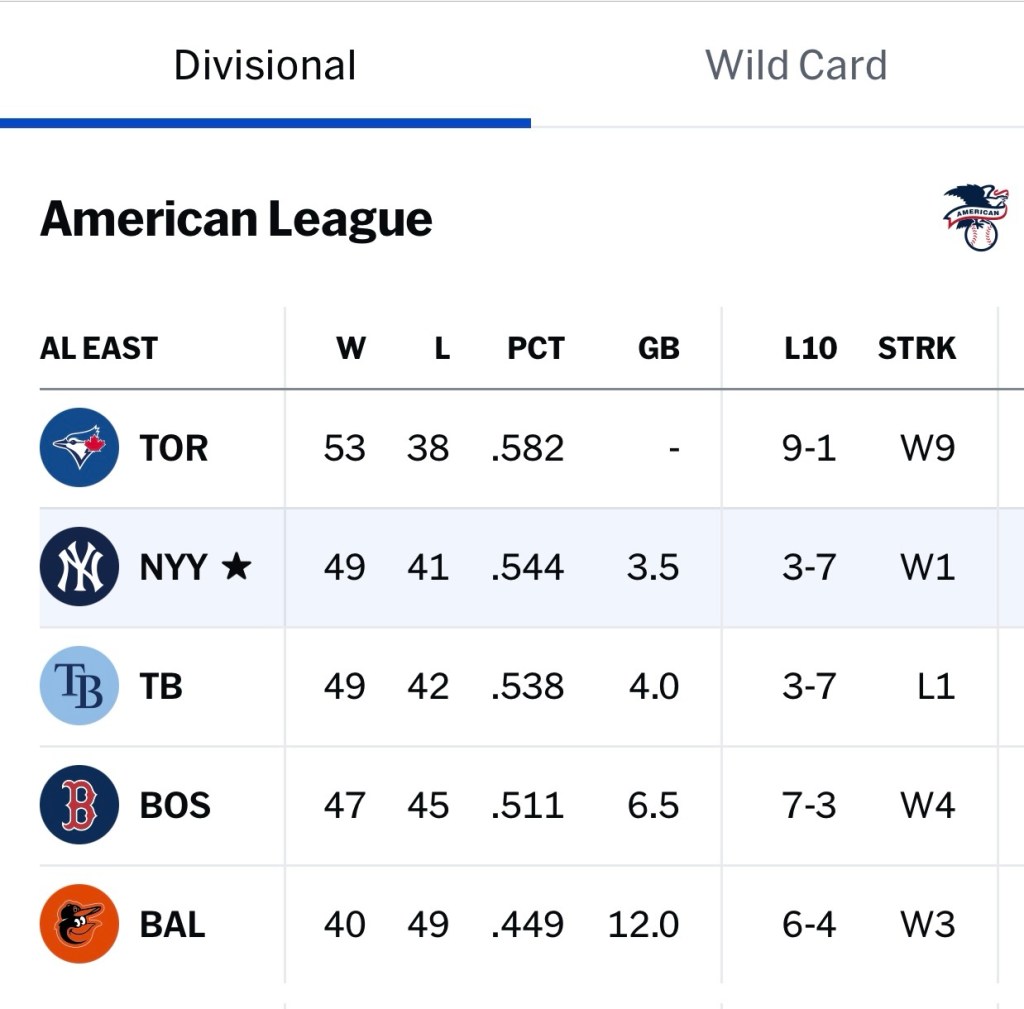Tap the TB team name

pyautogui.click(x=161, y=687)
